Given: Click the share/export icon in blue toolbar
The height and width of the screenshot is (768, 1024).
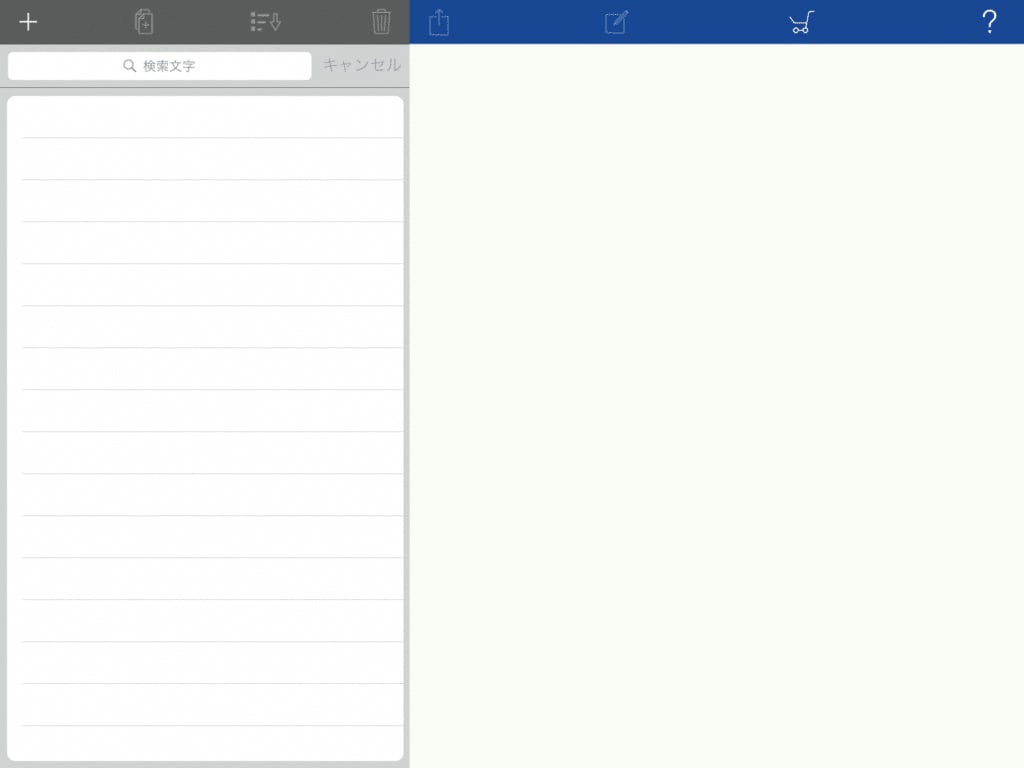Looking at the screenshot, I should click(439, 22).
